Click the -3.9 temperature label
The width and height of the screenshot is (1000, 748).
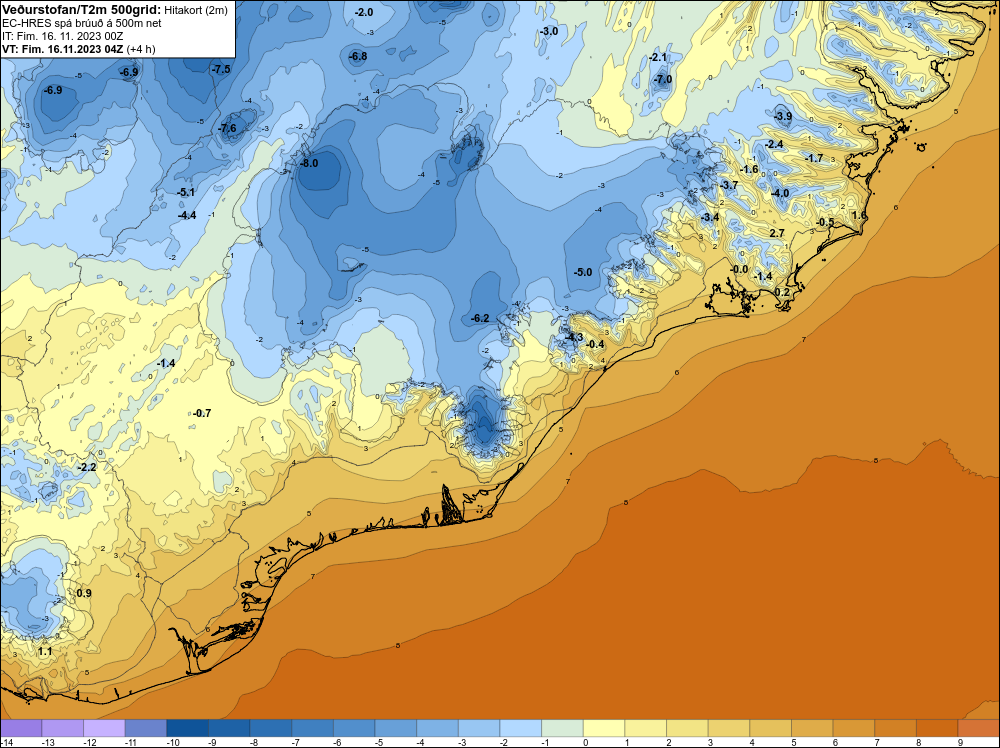tap(783, 116)
